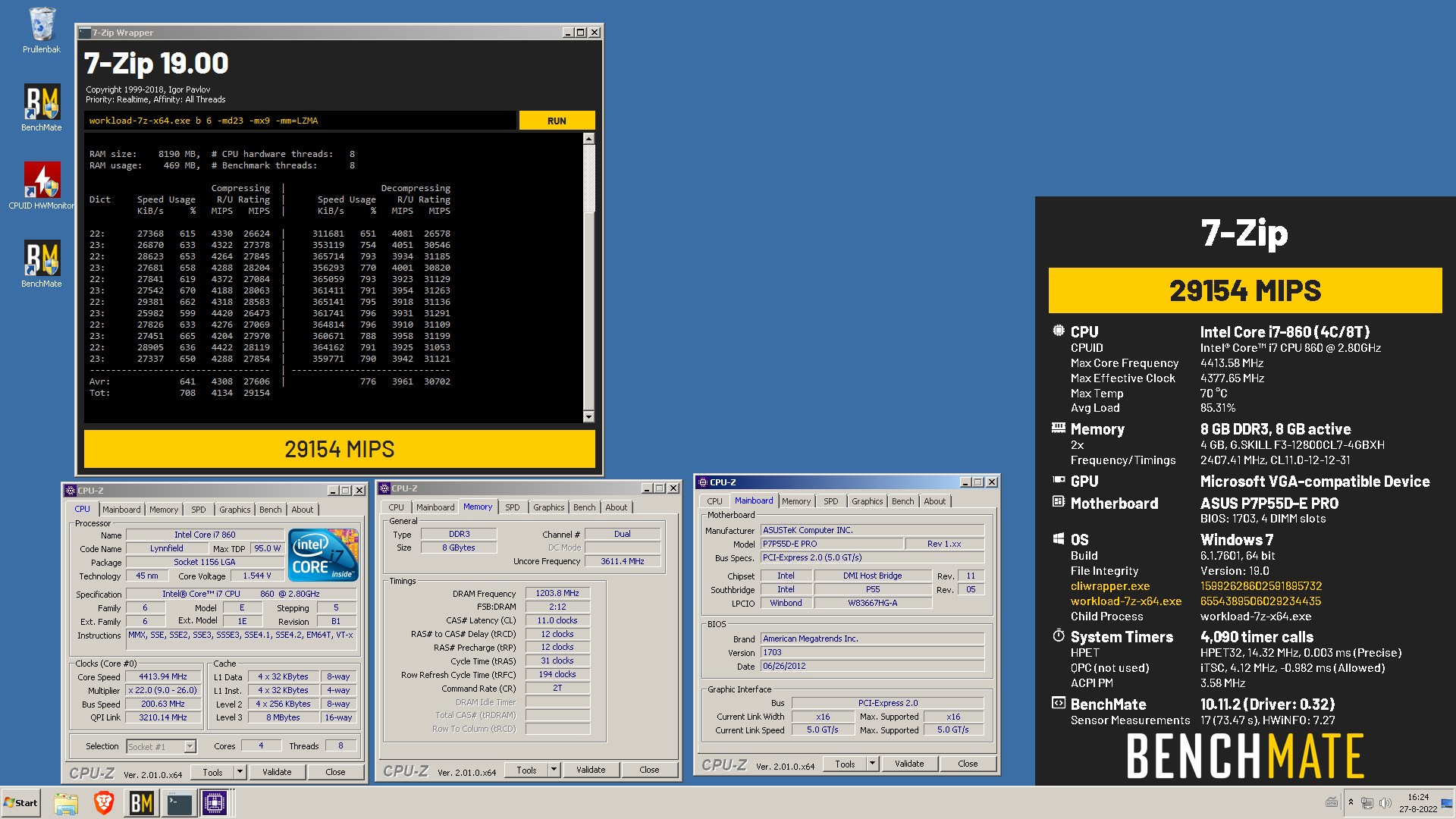Viewport: 1456px width, 819px height.
Task: Open About tab in CPU-Z Mainboard window
Action: (934, 501)
